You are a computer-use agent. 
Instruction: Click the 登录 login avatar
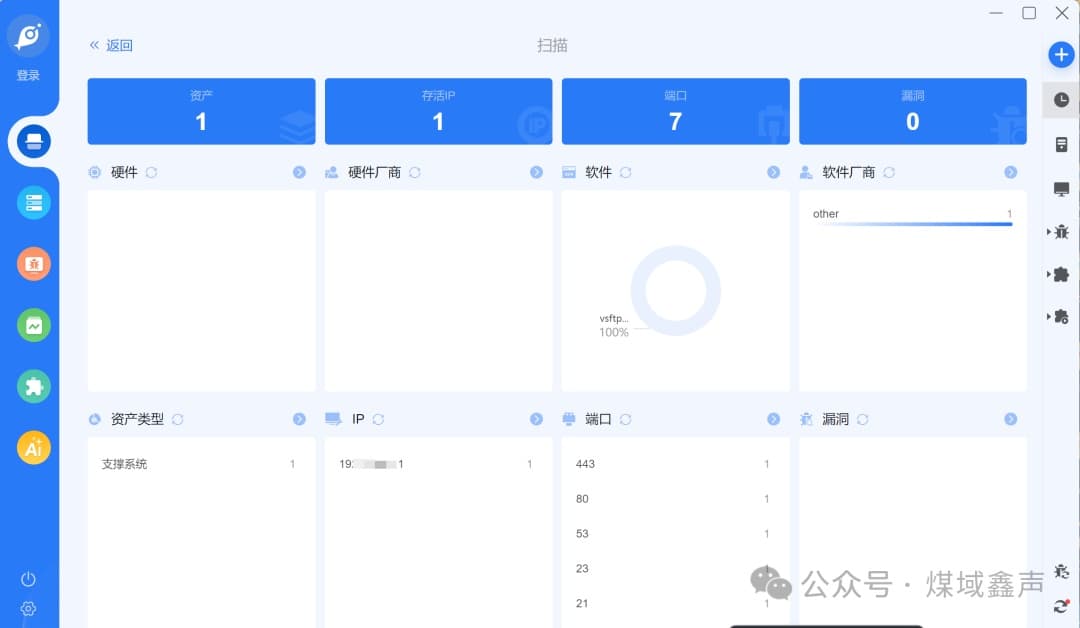28,38
